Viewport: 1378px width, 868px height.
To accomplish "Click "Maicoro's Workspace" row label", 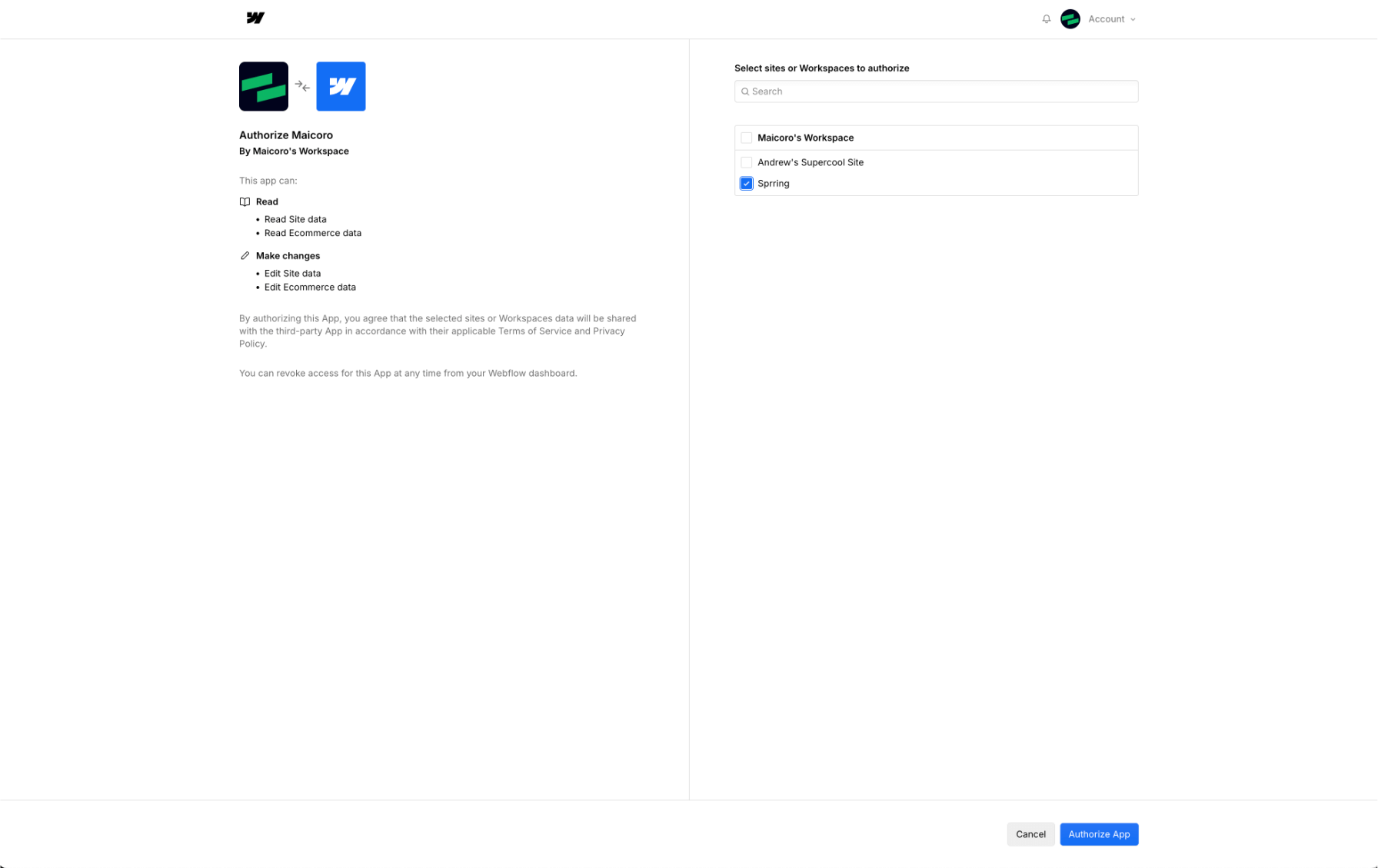I will [805, 138].
